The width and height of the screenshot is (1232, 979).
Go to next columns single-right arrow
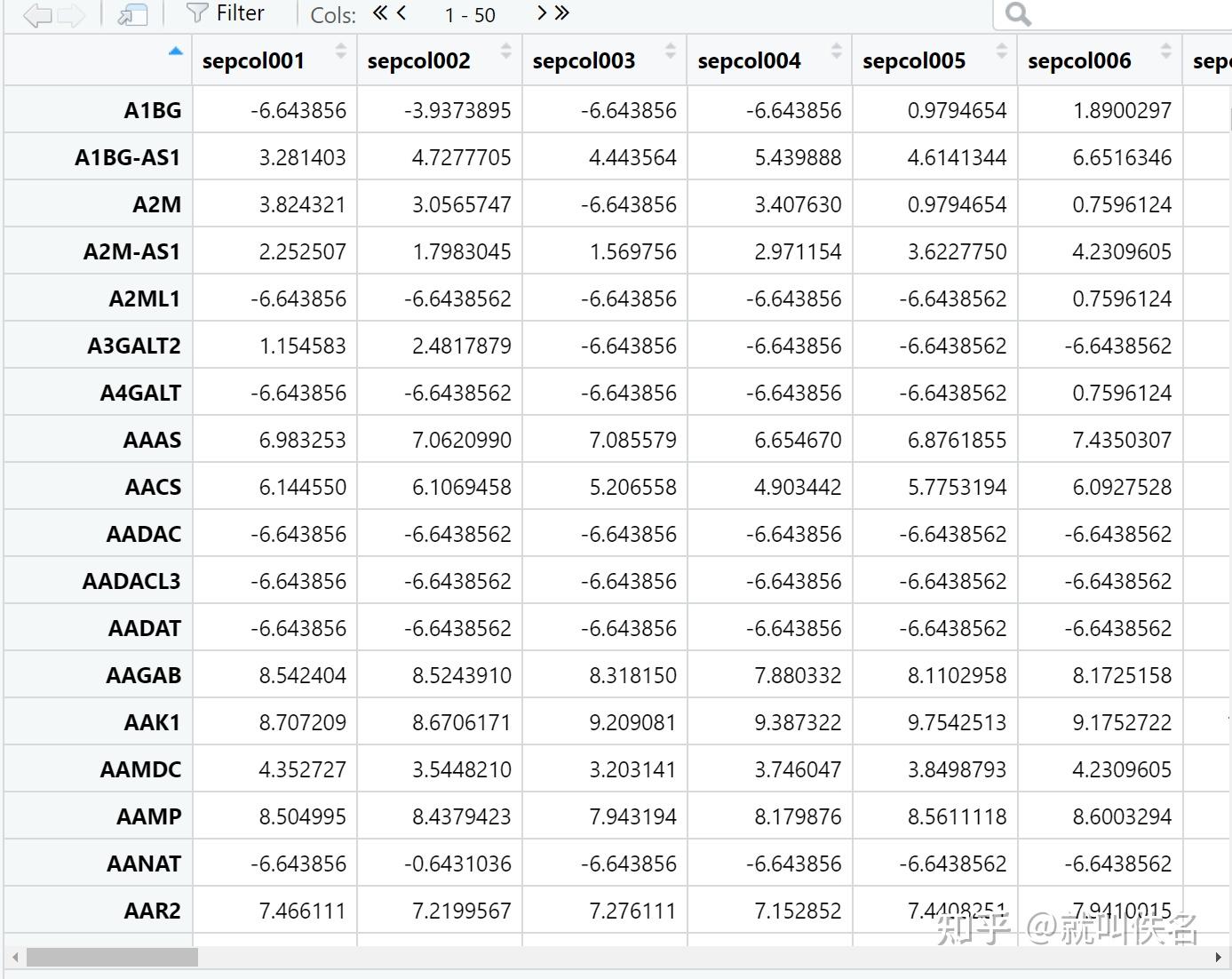pos(542,12)
